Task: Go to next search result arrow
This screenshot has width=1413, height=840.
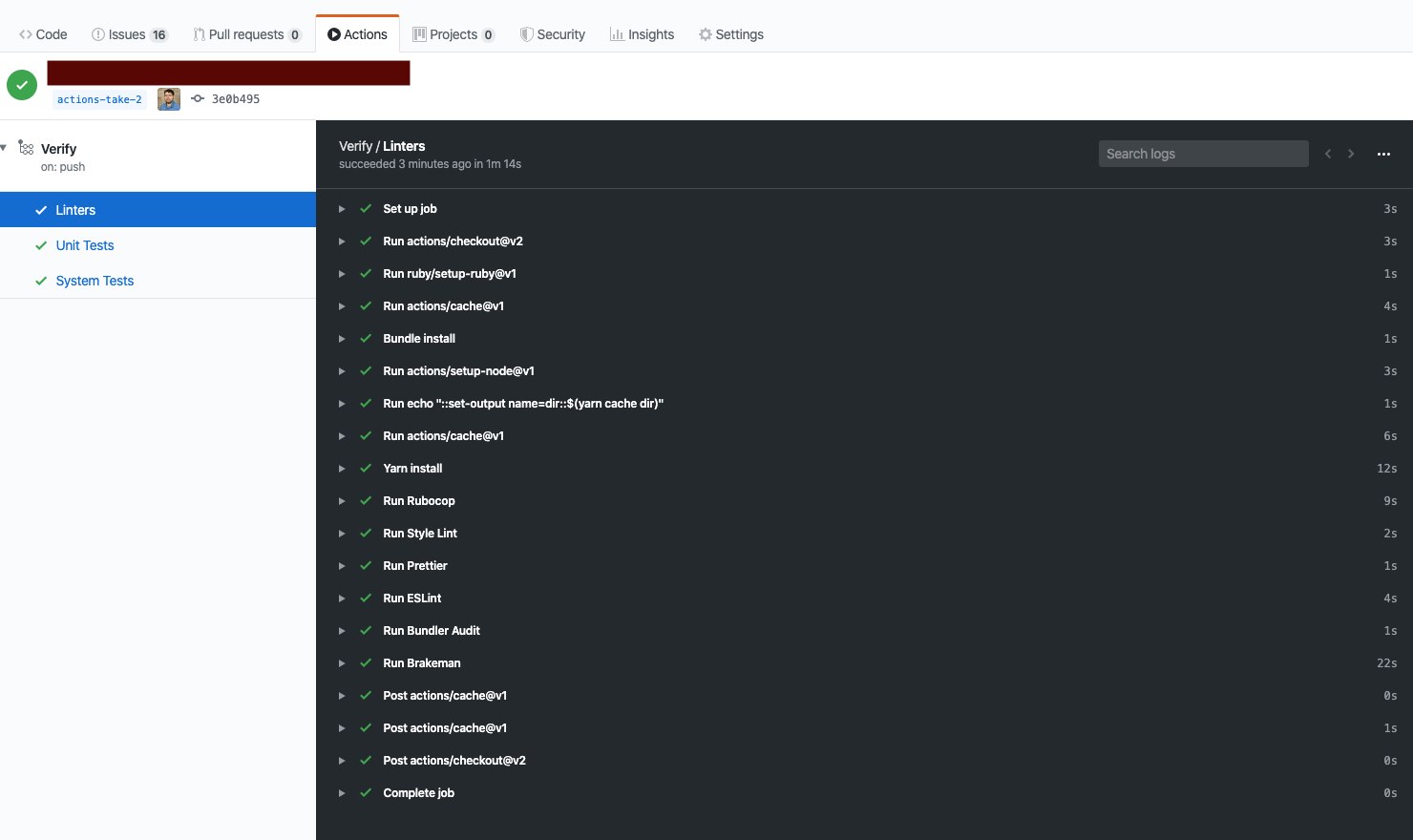Action: point(1351,154)
